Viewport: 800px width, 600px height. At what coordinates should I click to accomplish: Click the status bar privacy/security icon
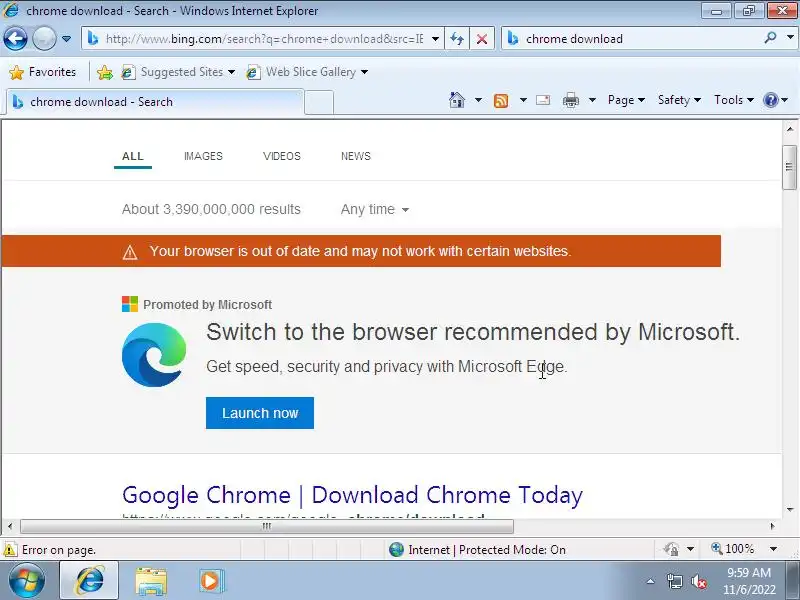(671, 549)
